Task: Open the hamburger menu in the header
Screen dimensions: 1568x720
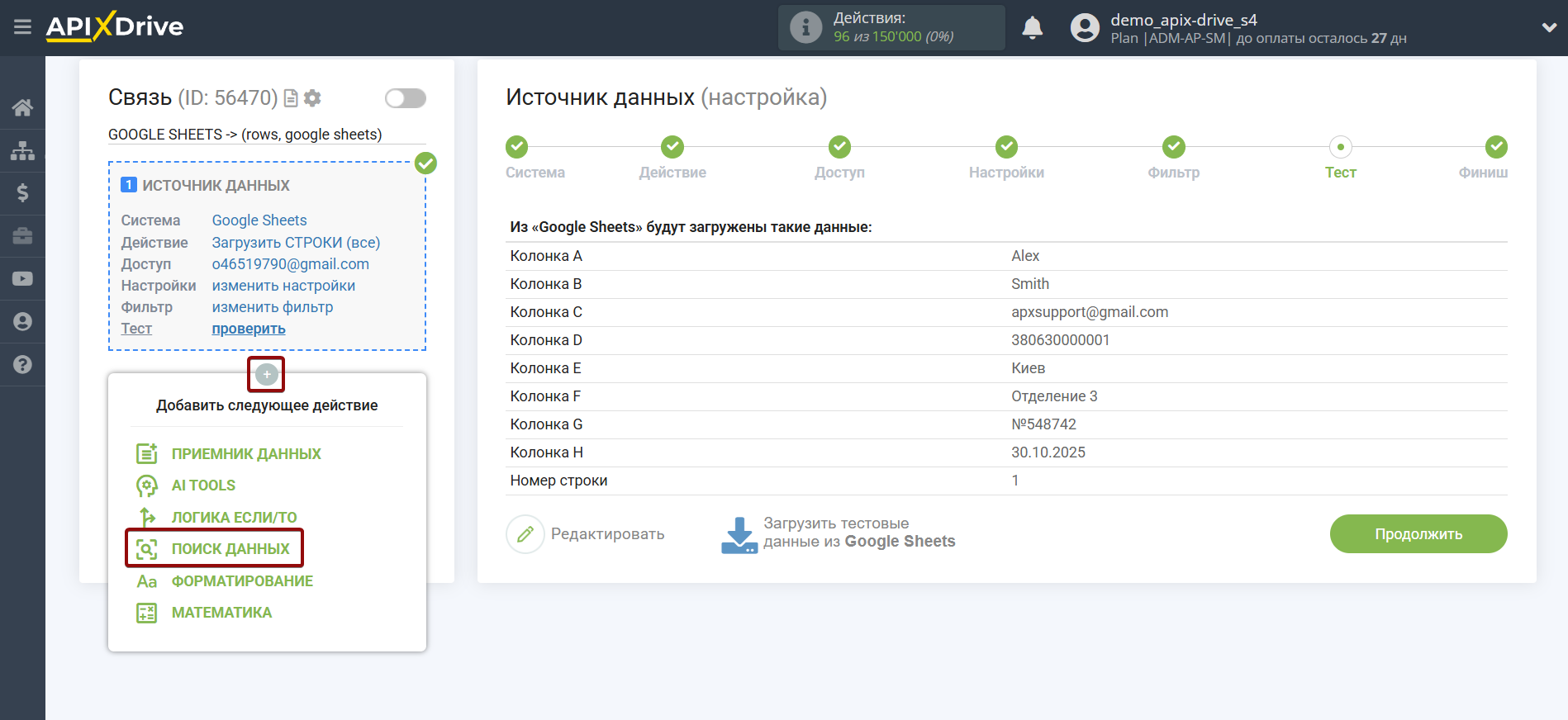Action: pyautogui.click(x=22, y=27)
